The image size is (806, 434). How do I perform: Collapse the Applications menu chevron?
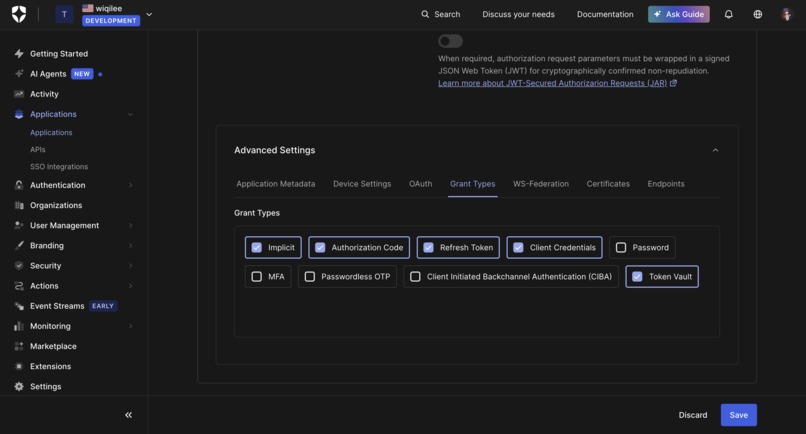click(x=131, y=114)
